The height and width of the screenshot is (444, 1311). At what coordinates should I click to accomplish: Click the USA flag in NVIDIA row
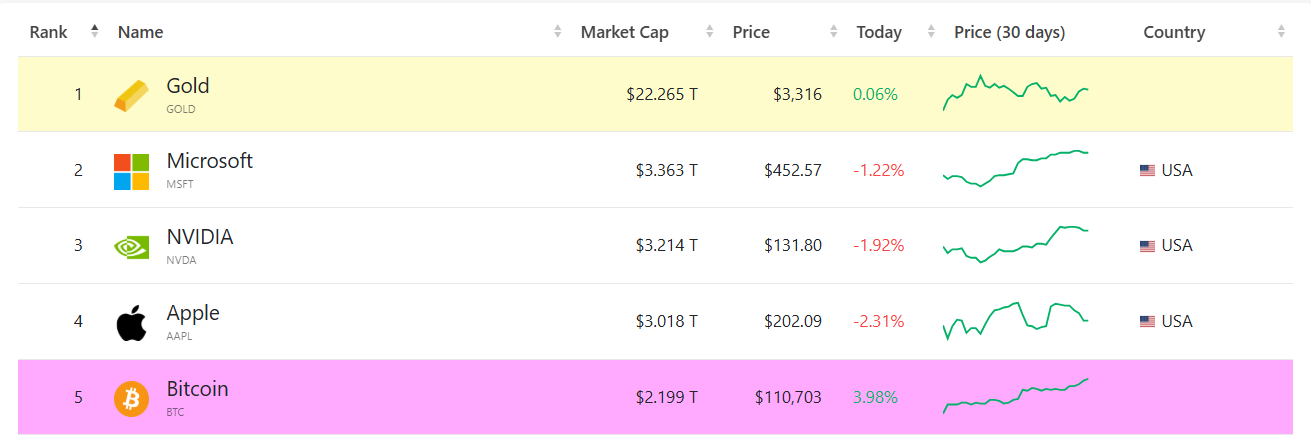click(1147, 246)
